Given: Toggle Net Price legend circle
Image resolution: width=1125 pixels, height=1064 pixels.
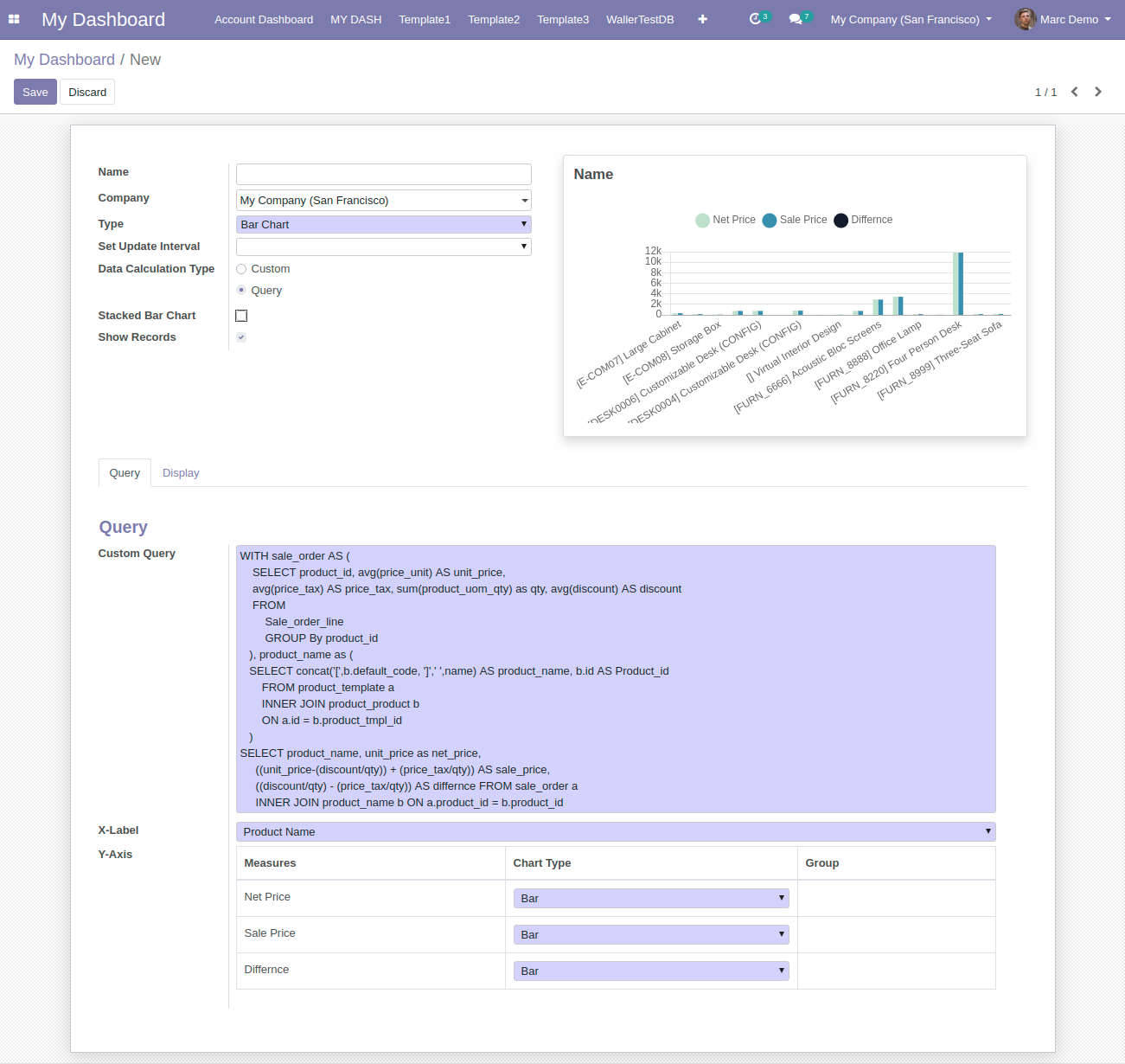Looking at the screenshot, I should click(x=702, y=220).
